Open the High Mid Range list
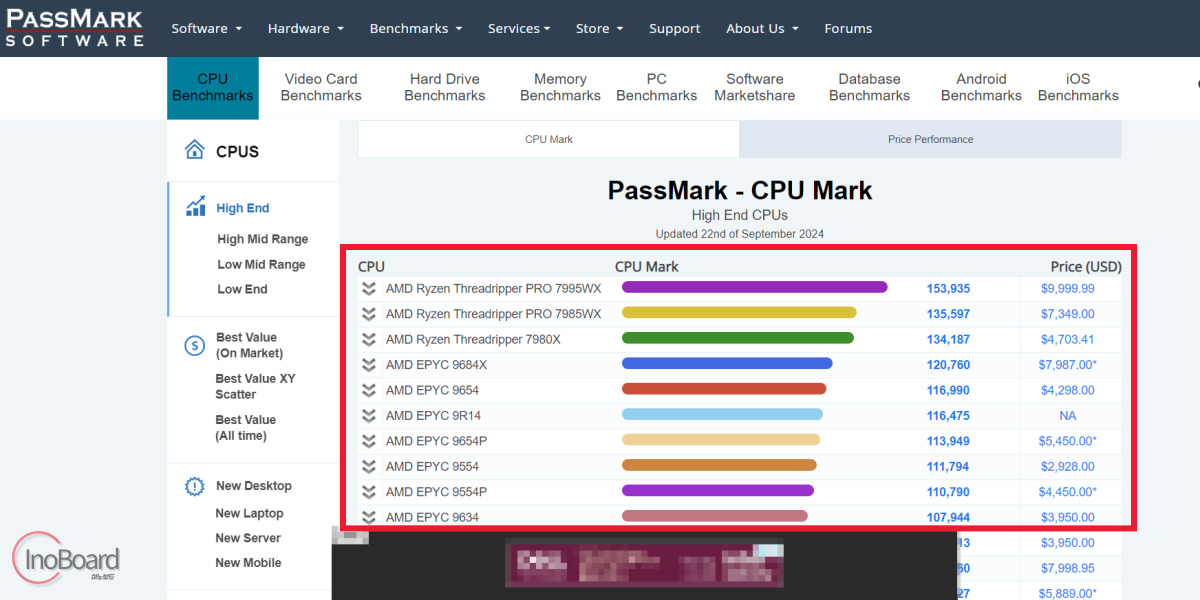This screenshot has width=1200, height=600. (x=263, y=239)
